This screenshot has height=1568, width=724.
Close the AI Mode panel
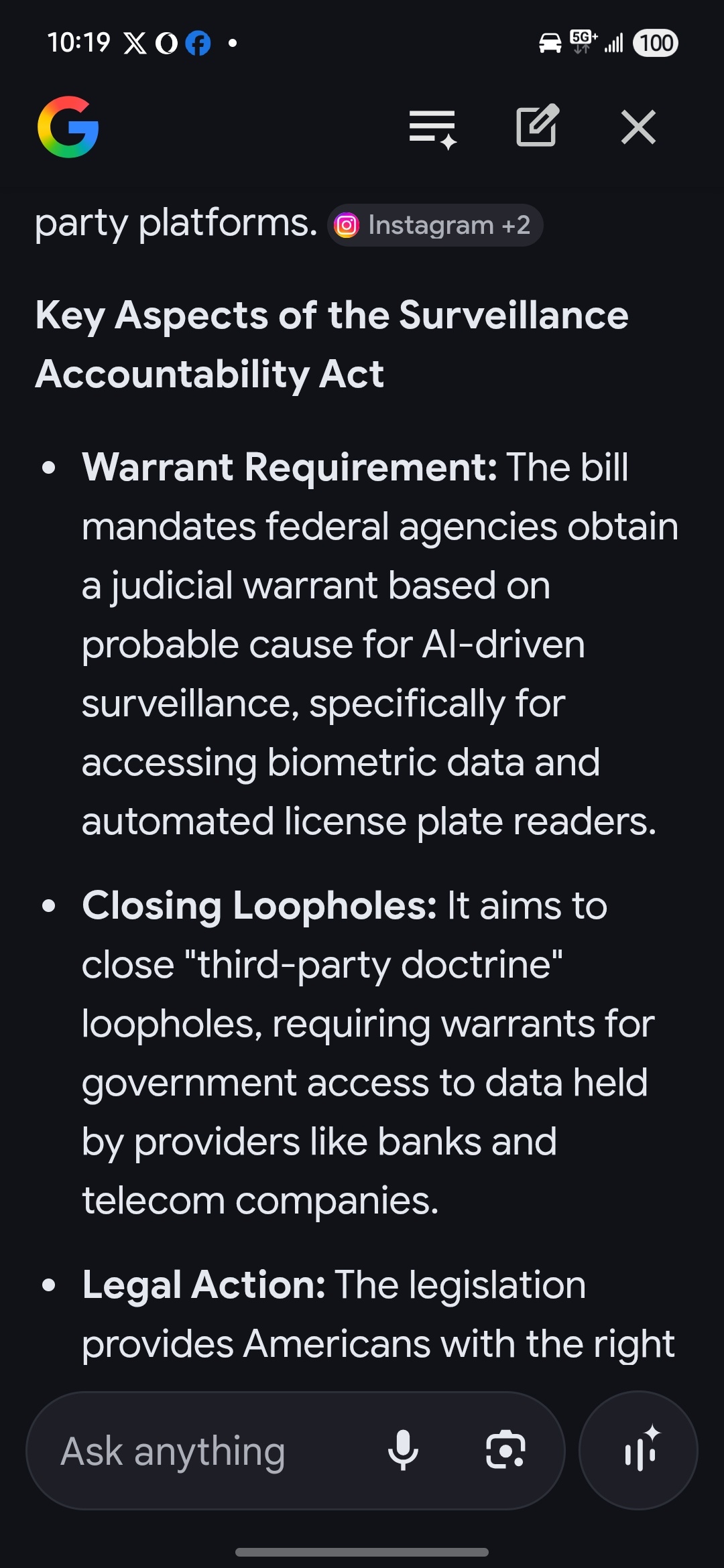point(638,127)
